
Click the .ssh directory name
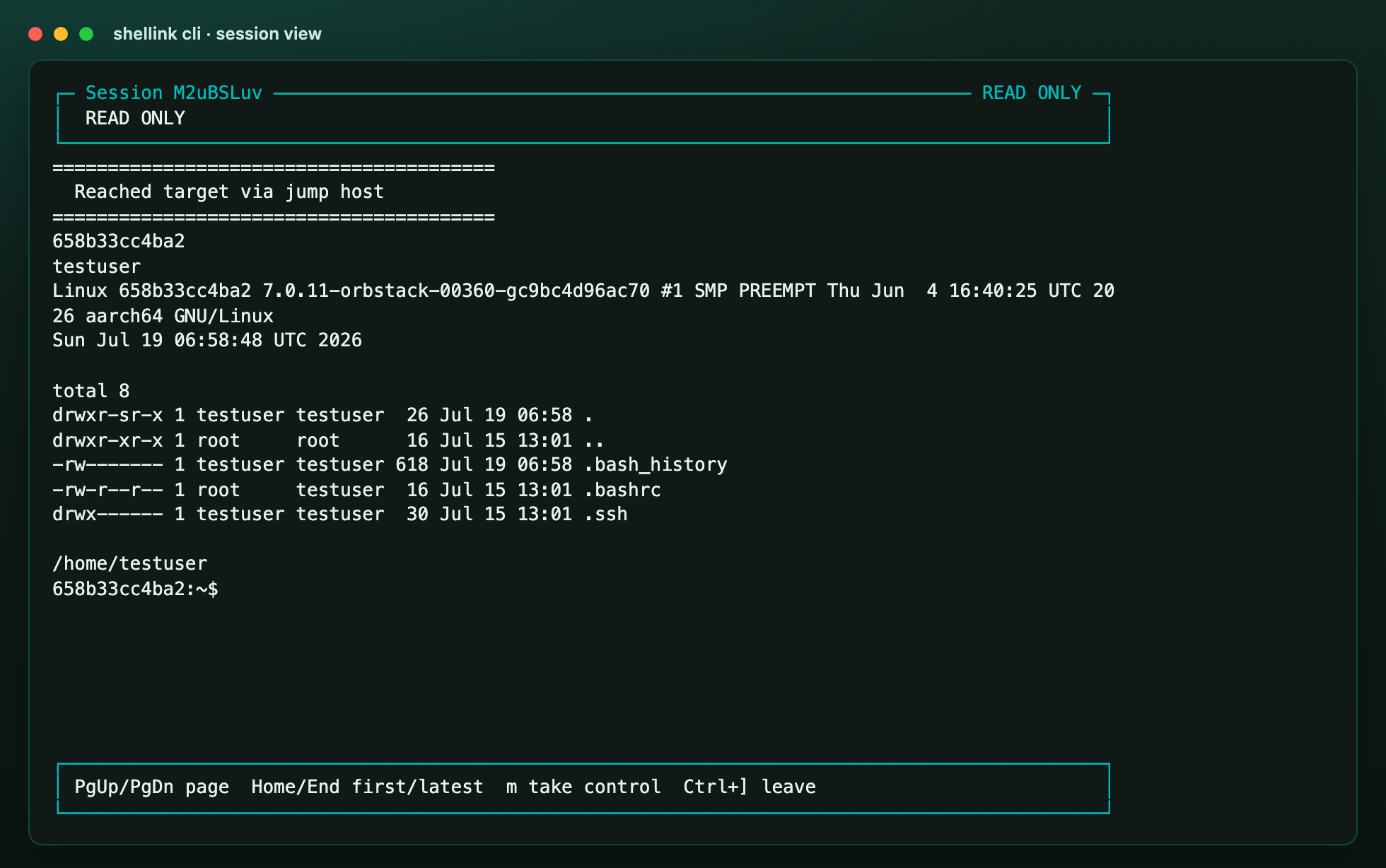(x=606, y=514)
